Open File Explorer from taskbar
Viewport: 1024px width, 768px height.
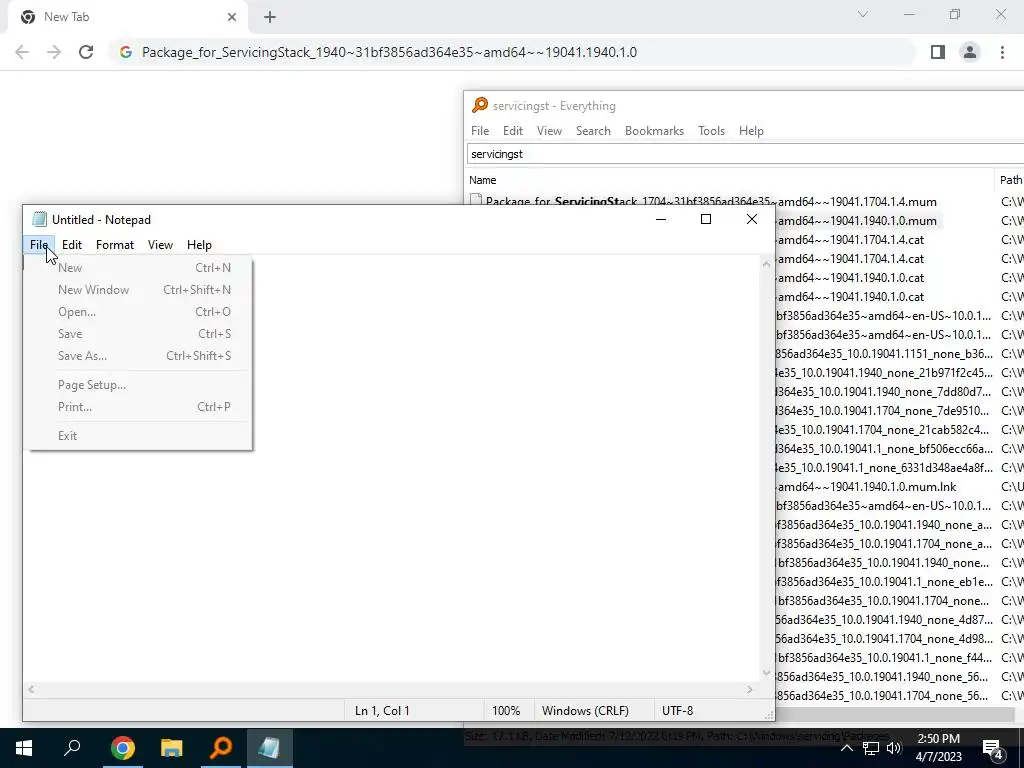click(x=172, y=748)
